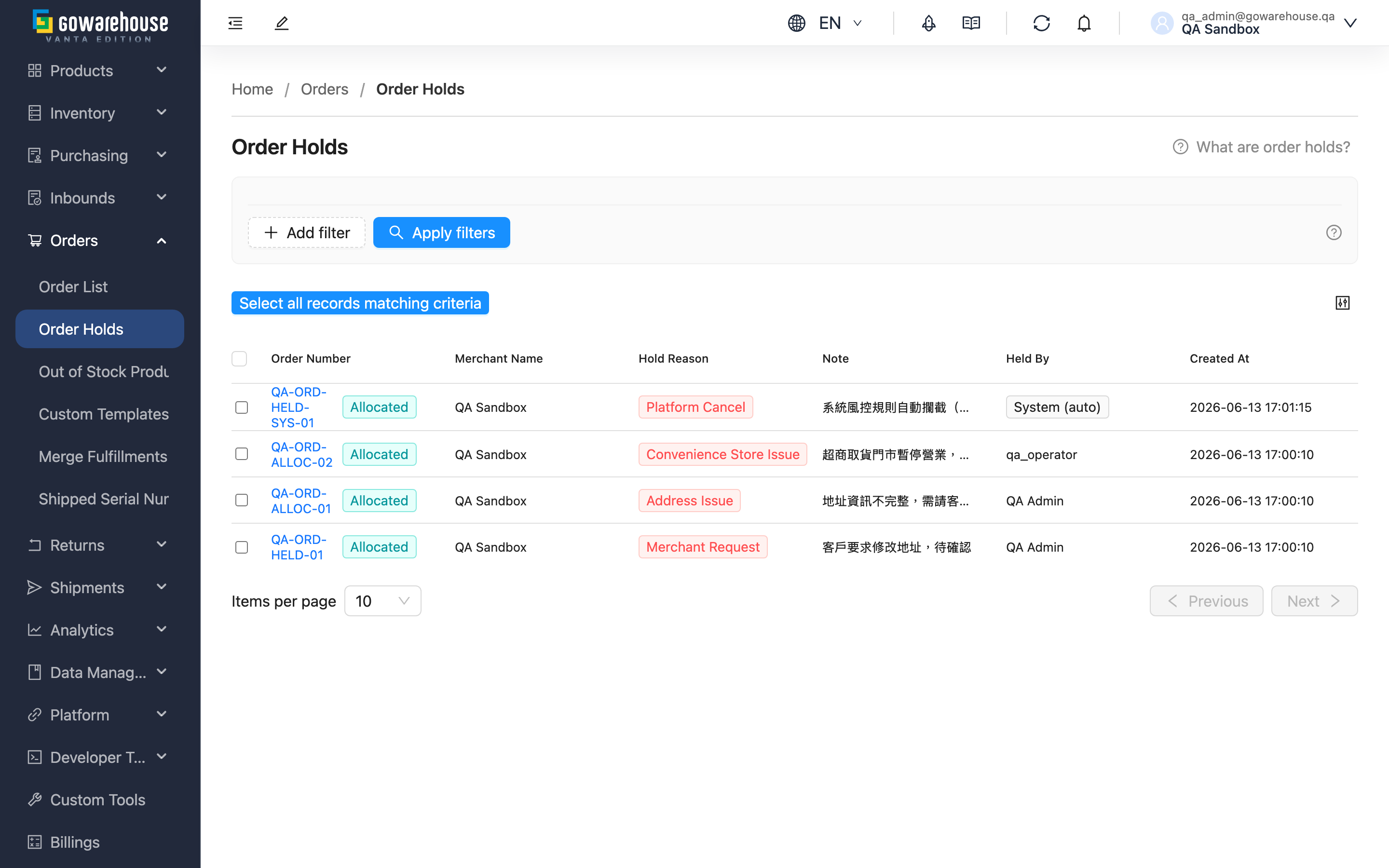Click the Previous page button
The height and width of the screenshot is (868, 1389).
tap(1207, 601)
